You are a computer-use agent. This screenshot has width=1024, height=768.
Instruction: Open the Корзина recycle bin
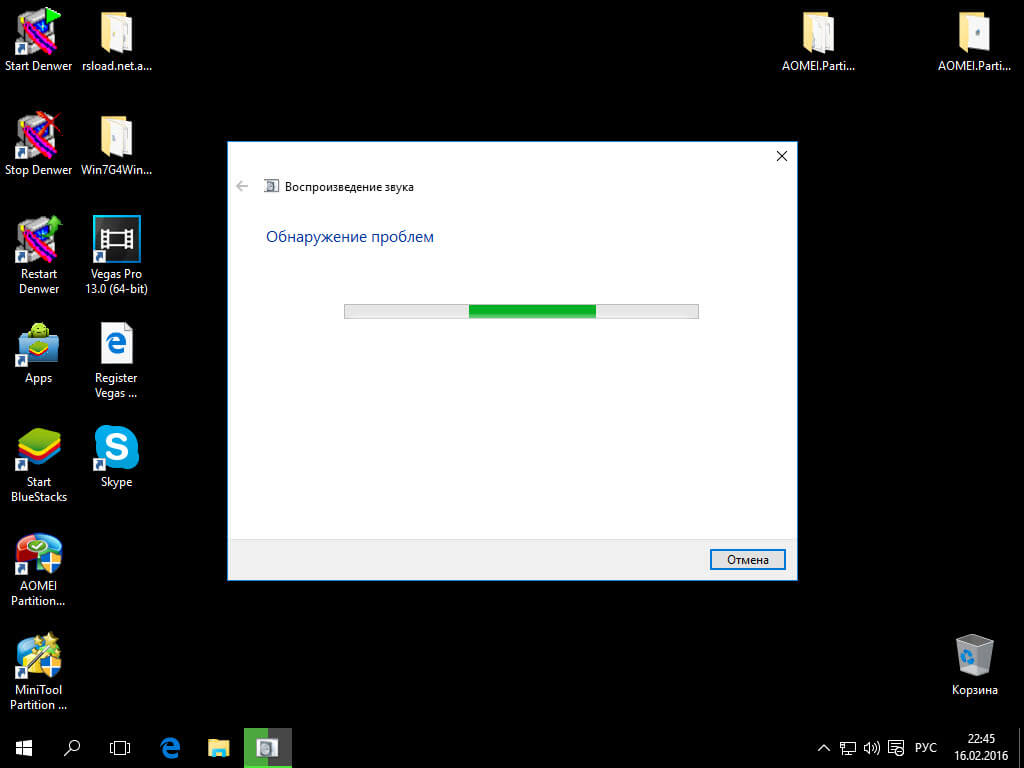(x=974, y=658)
